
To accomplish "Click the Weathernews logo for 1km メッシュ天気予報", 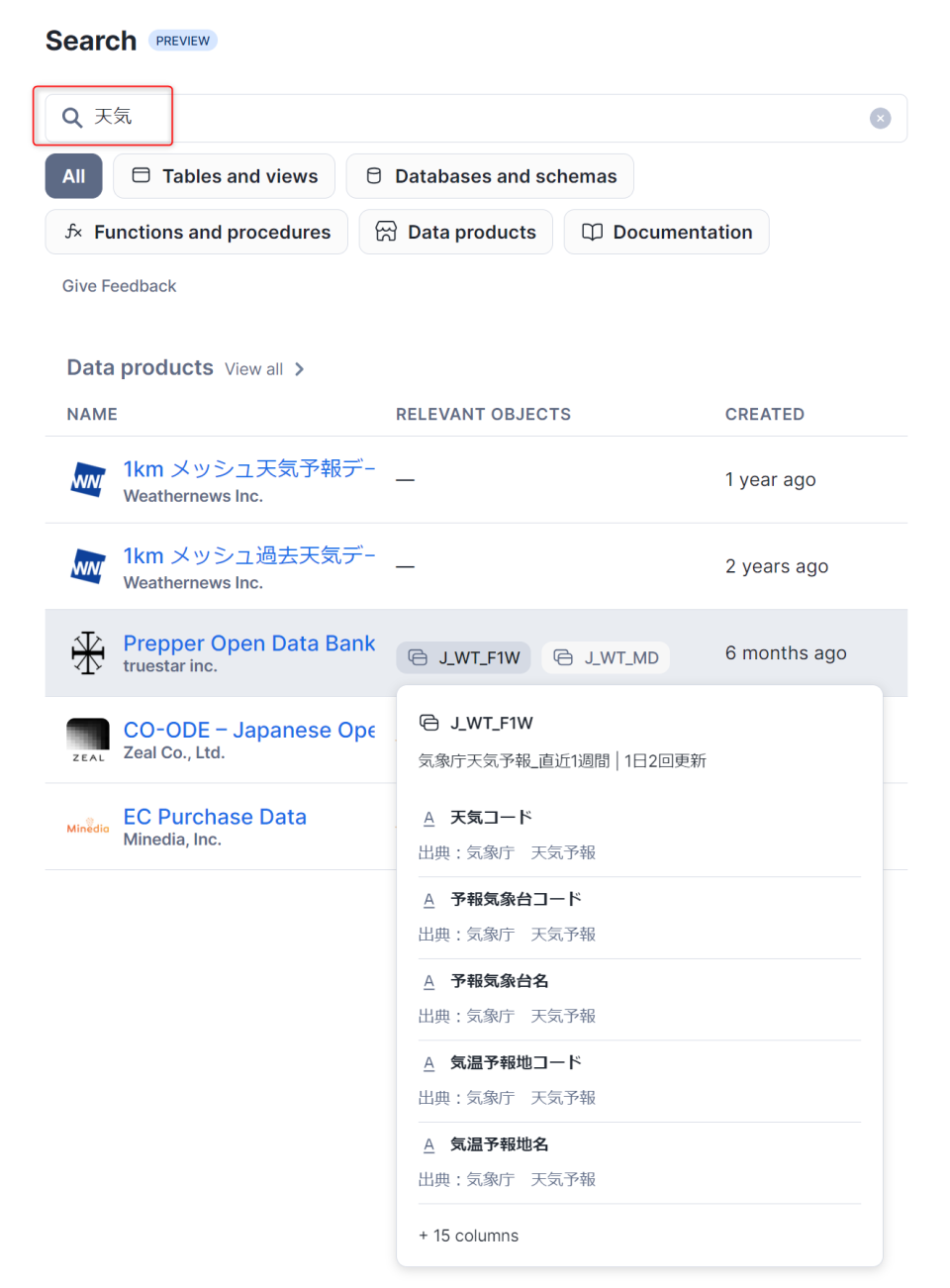I will click(x=88, y=480).
